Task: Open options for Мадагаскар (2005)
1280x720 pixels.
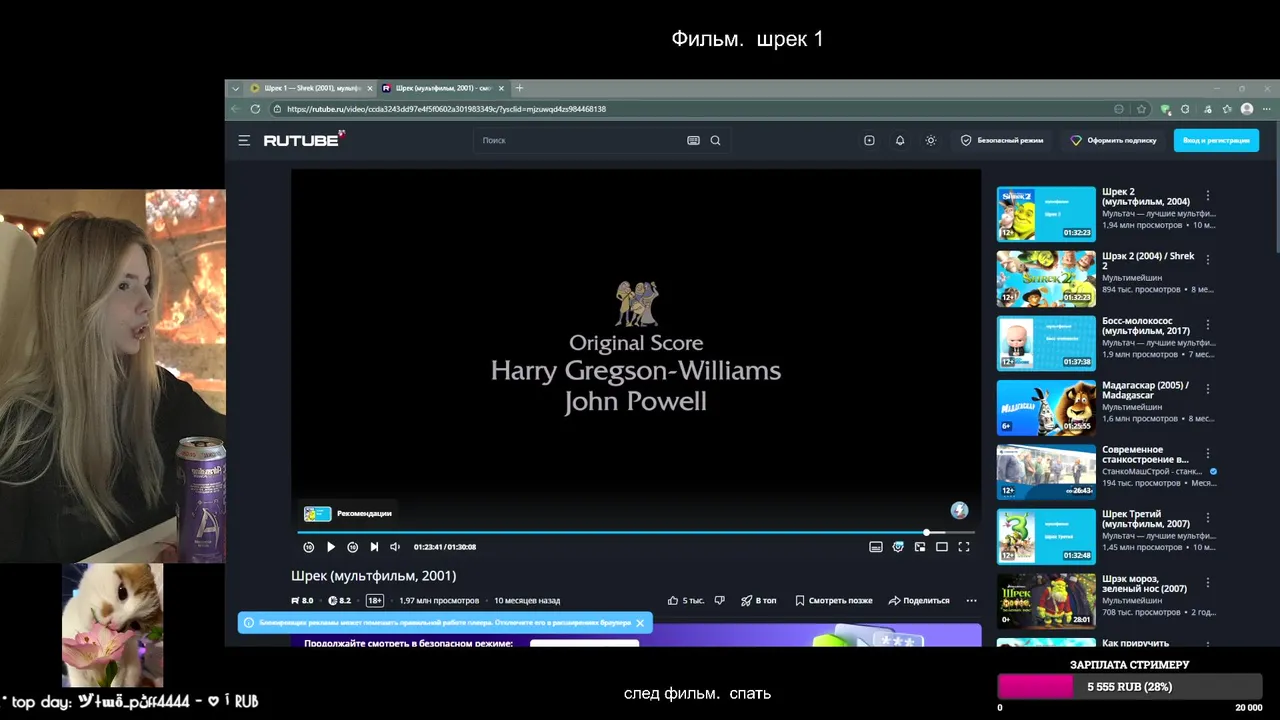Action: point(1208,389)
